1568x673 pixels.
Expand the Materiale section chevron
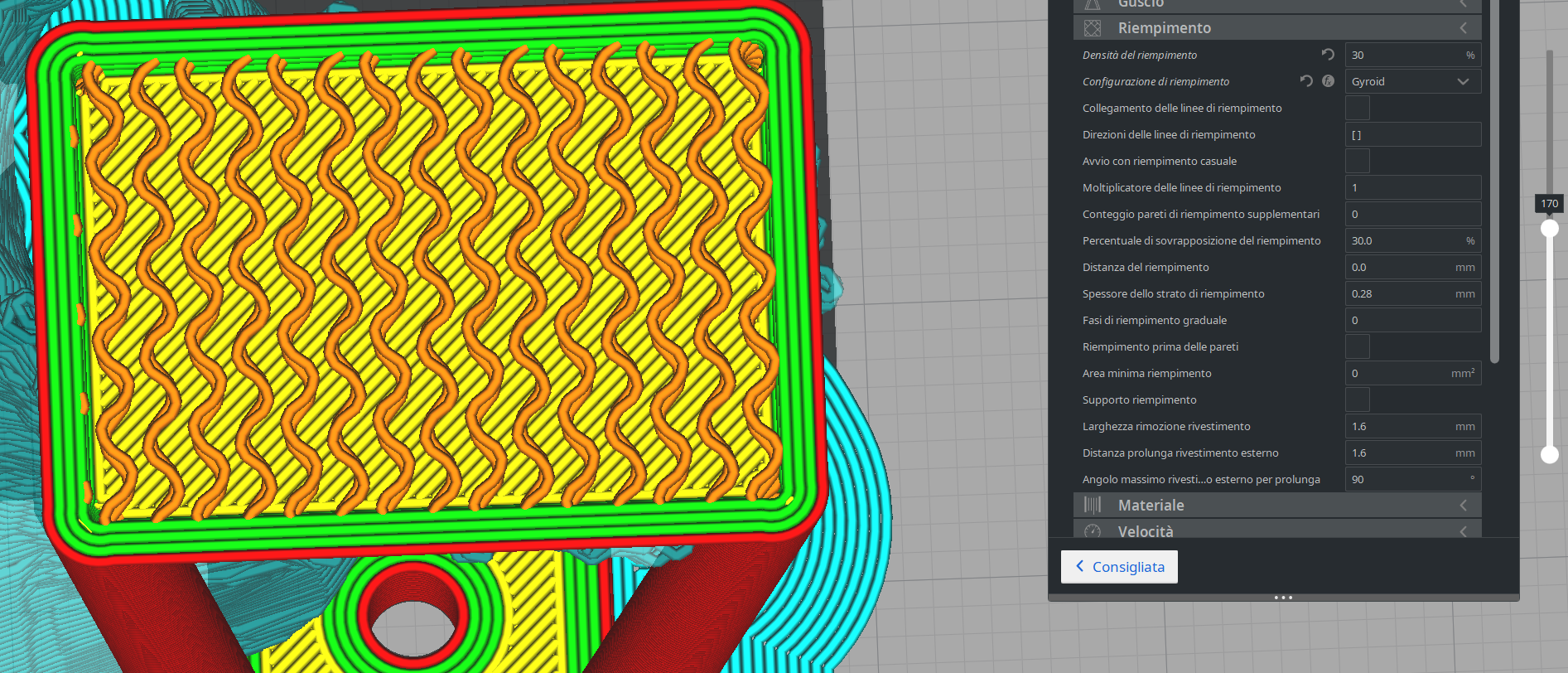click(1464, 505)
